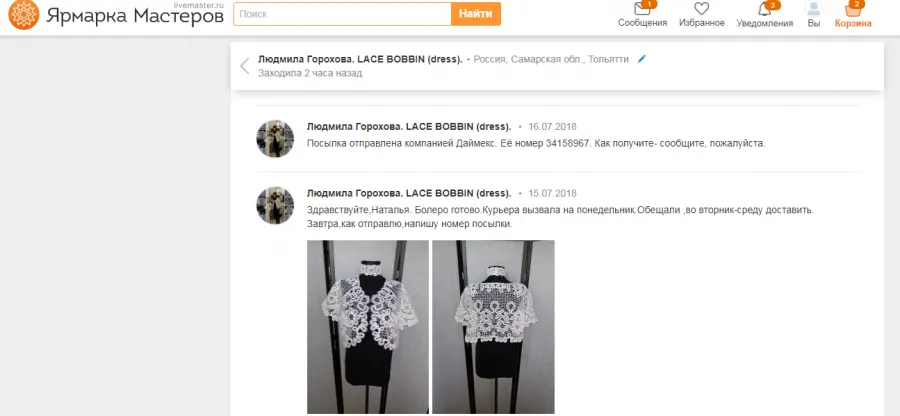
Task: Click the Сообщения label in top navigation
Action: point(642,23)
